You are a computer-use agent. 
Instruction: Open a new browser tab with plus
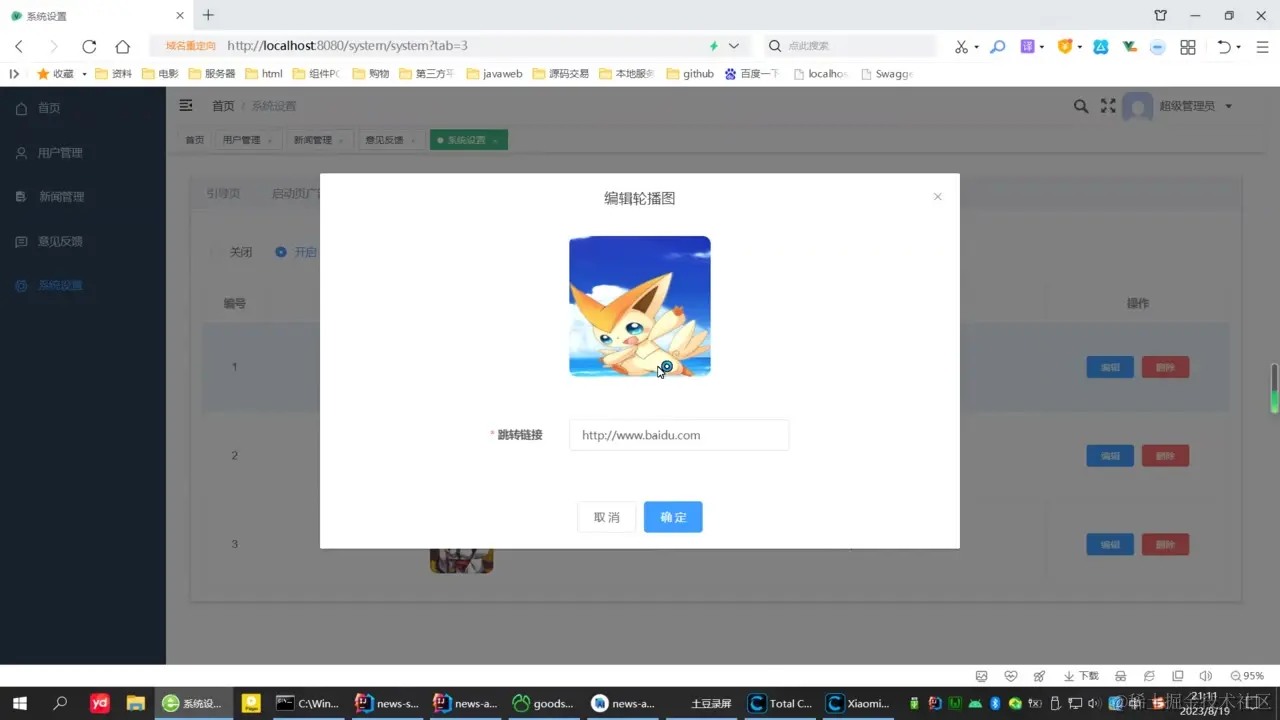[208, 15]
